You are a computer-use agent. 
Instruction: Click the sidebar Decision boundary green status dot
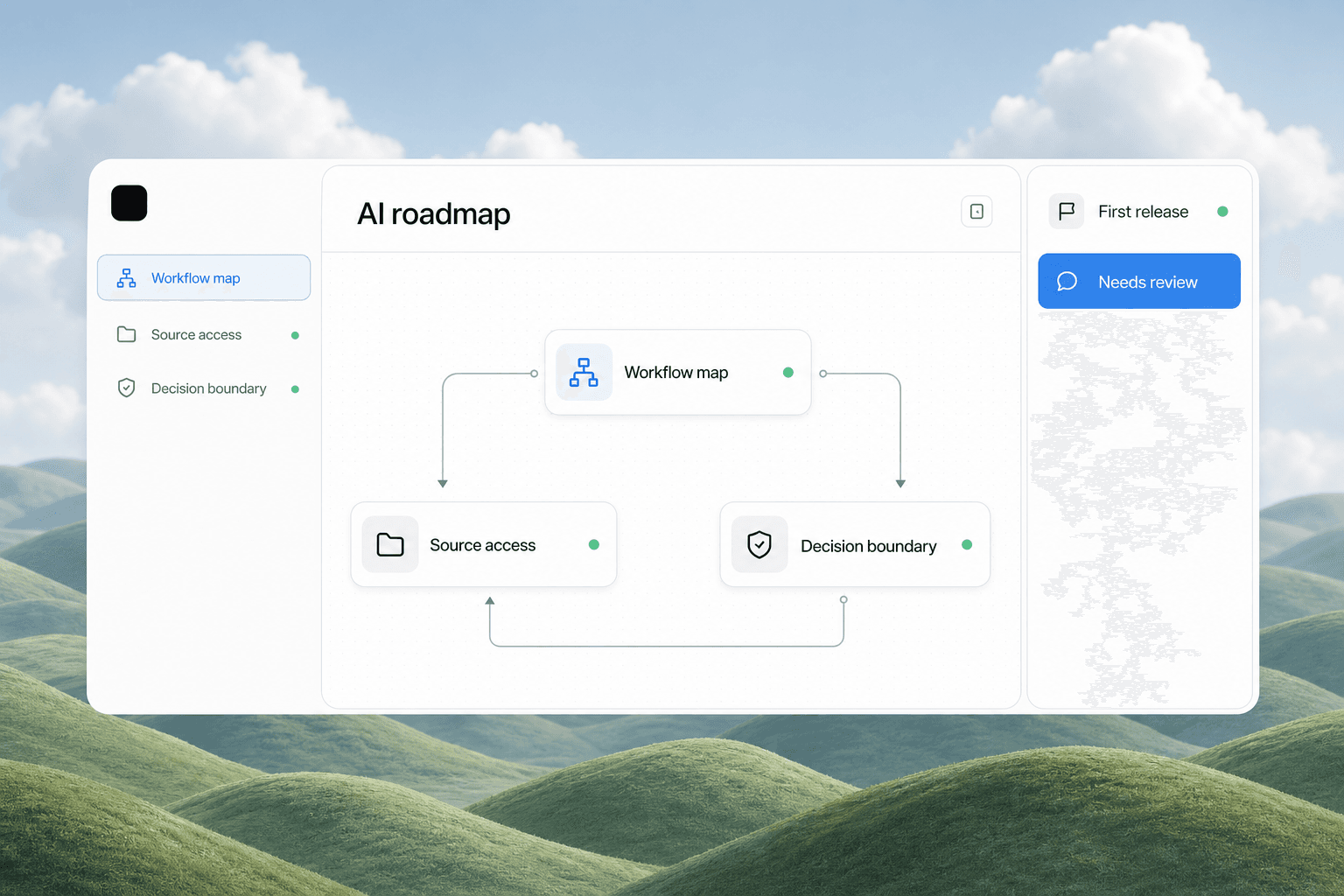click(x=295, y=389)
